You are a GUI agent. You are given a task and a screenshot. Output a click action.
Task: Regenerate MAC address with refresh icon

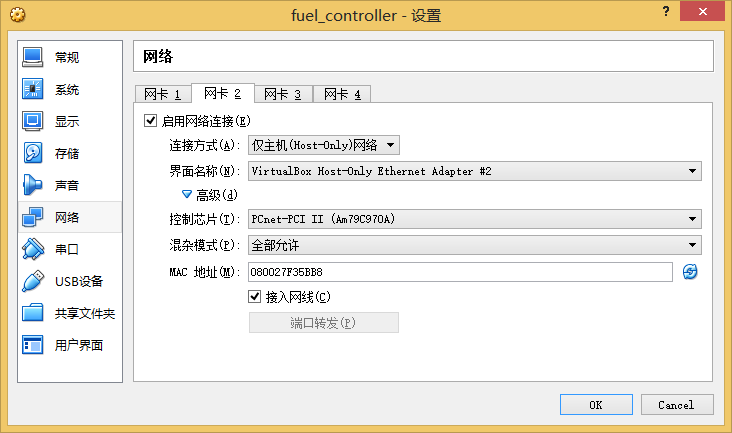690,272
